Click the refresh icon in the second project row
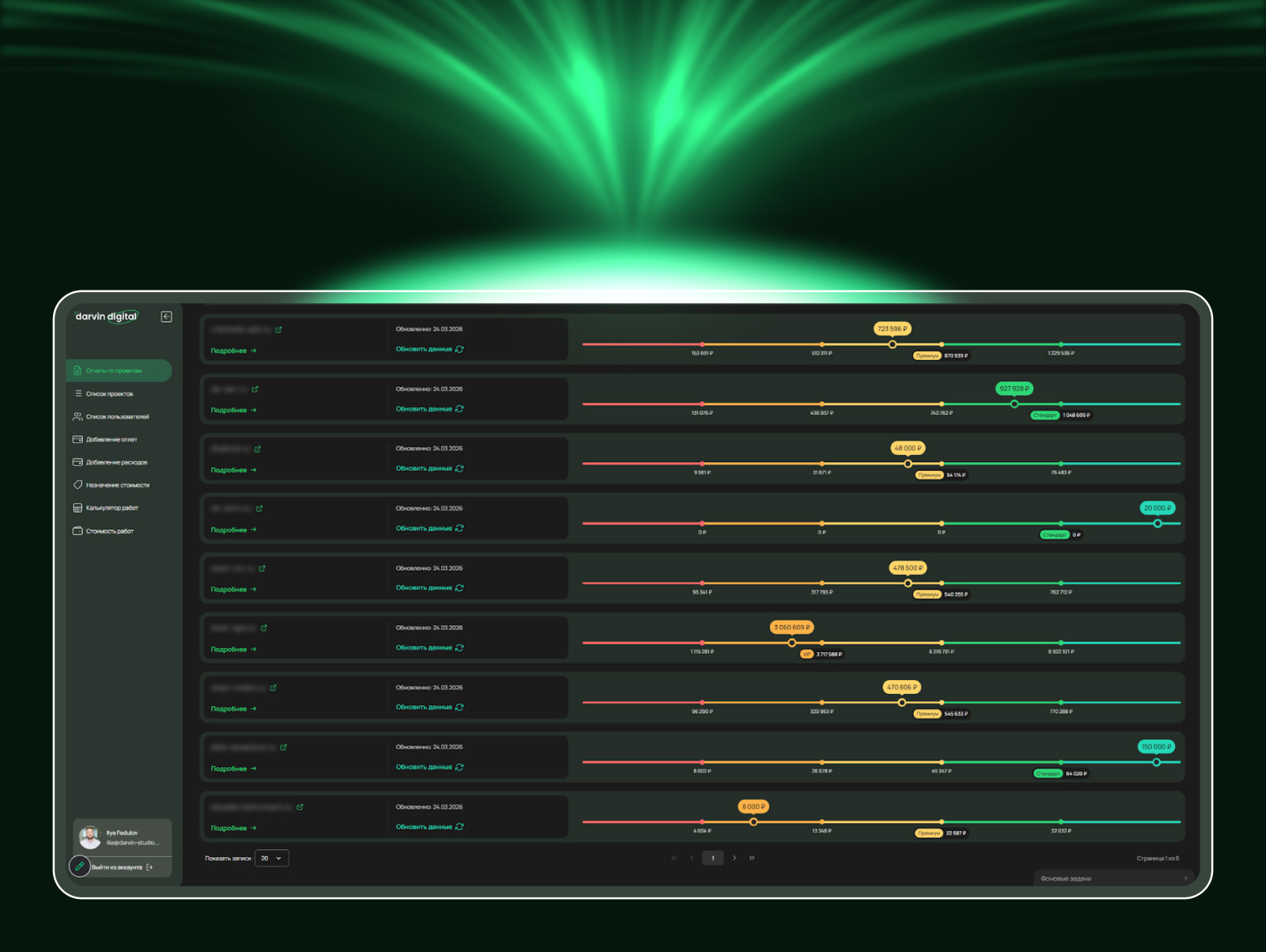Viewport: 1266px width, 952px height. 460,409
